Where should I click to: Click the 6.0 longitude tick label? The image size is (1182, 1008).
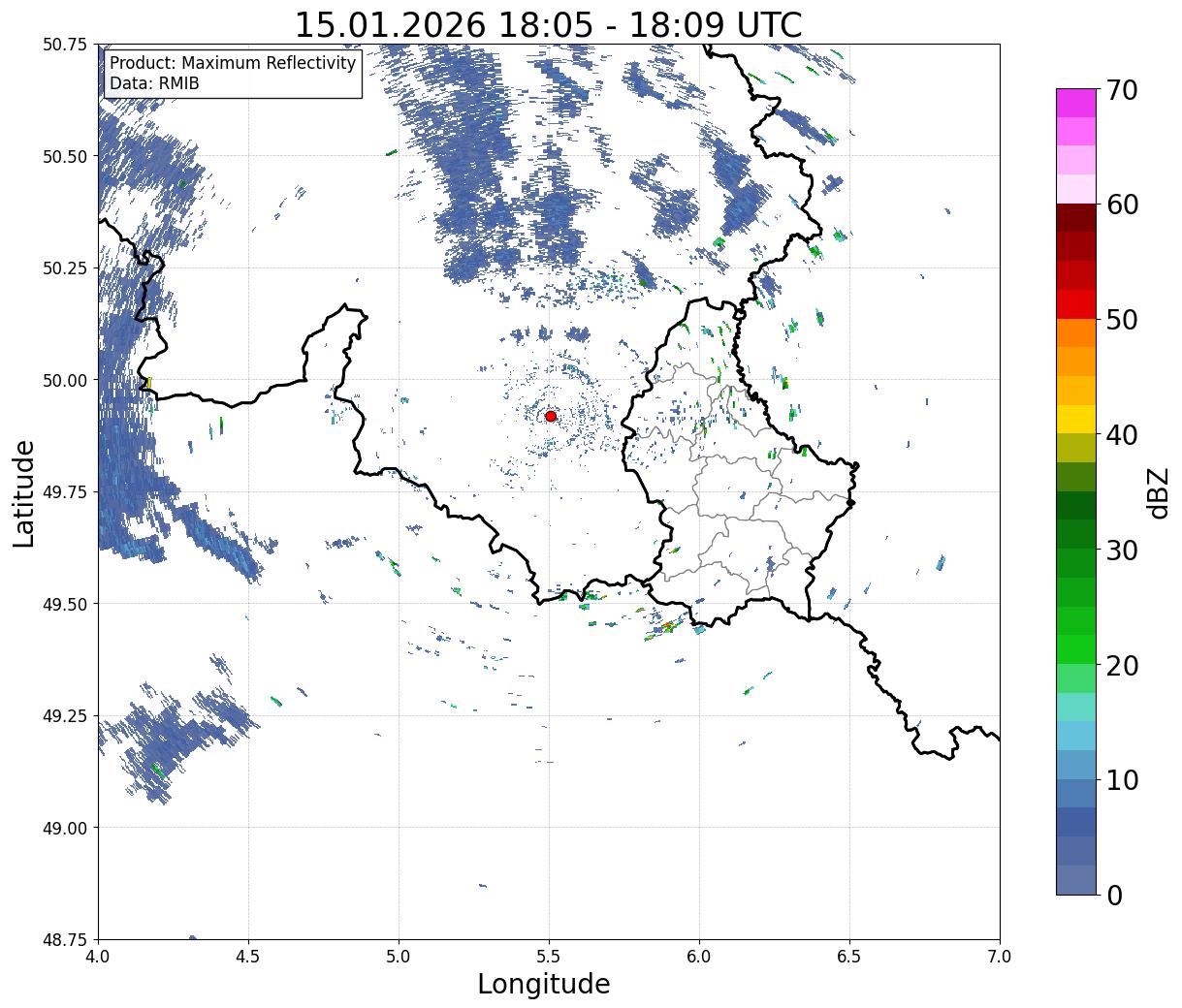click(x=699, y=957)
